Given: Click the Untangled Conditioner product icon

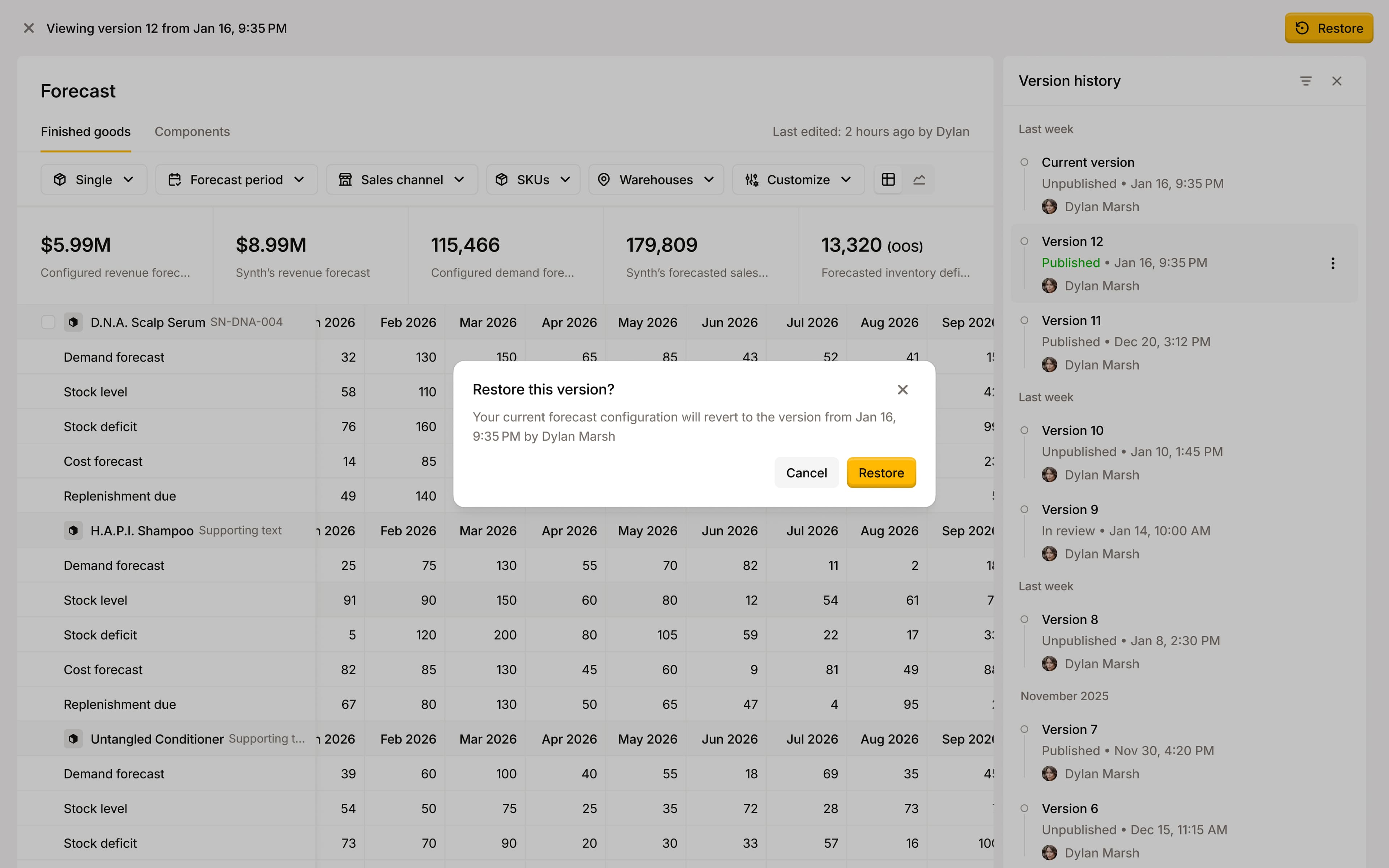Looking at the screenshot, I should [73, 739].
